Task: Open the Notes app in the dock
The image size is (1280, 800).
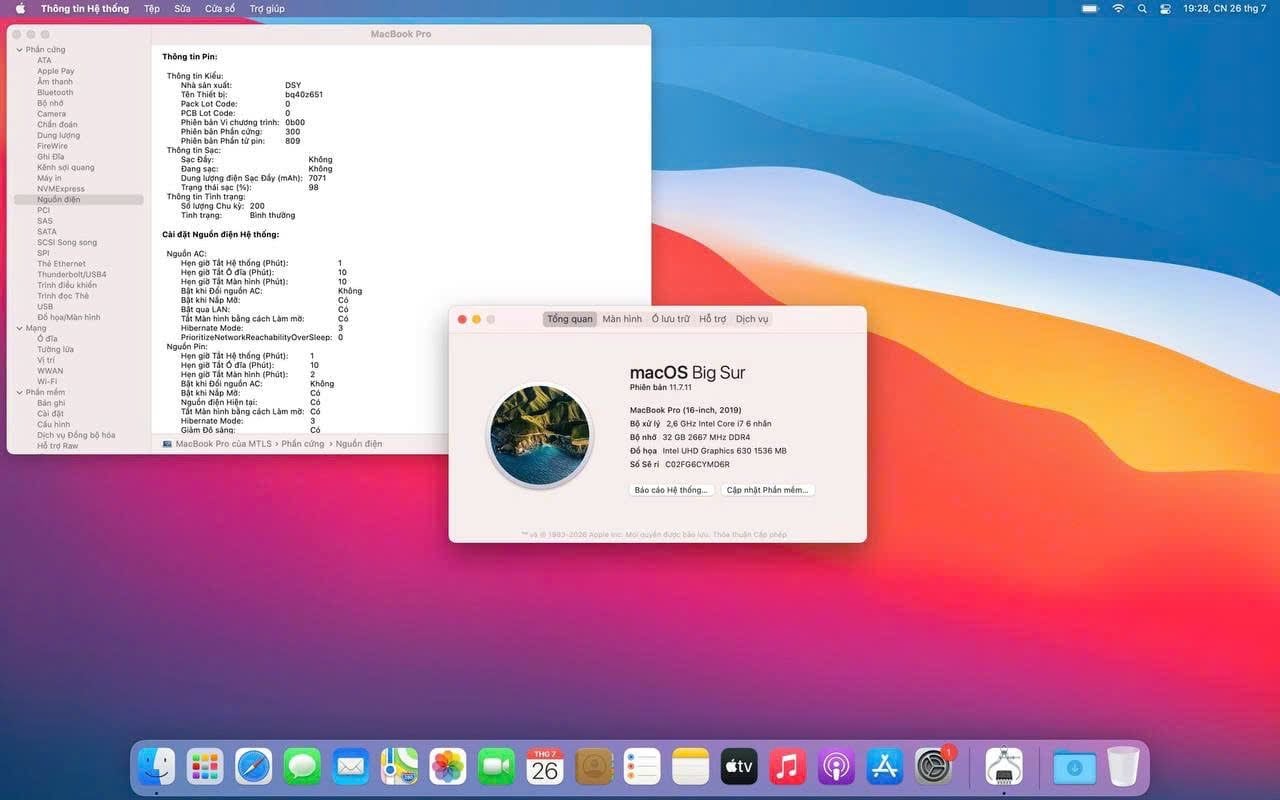Action: point(691,767)
